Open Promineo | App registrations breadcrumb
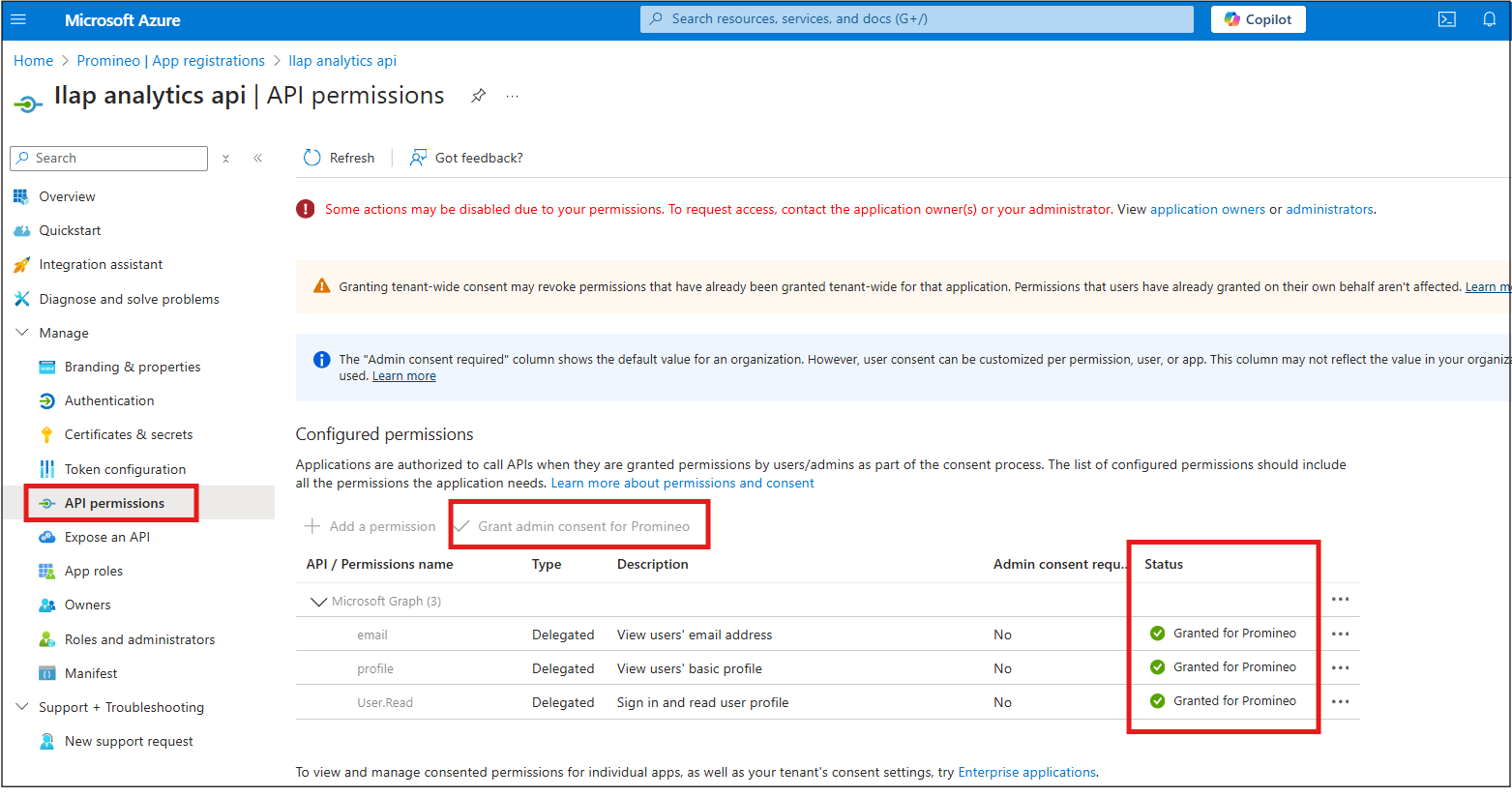 coord(170,61)
